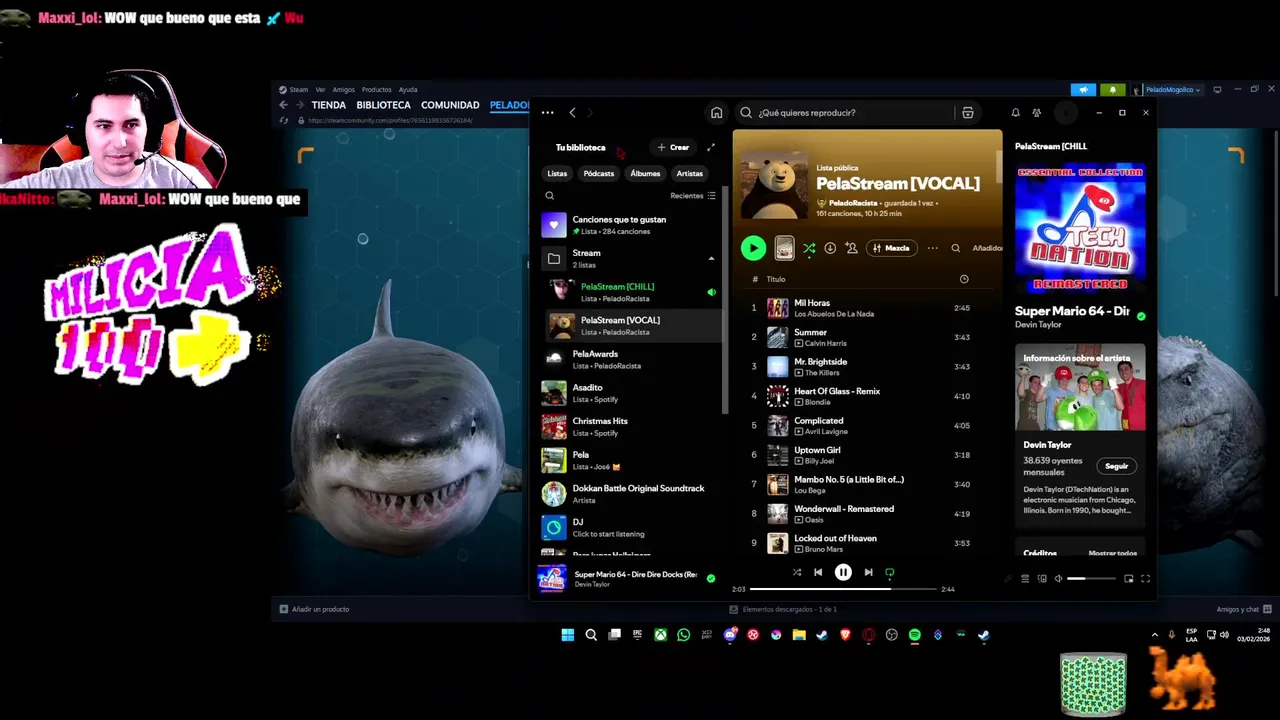Open Amigos y chat in Steam

pos(1243,609)
